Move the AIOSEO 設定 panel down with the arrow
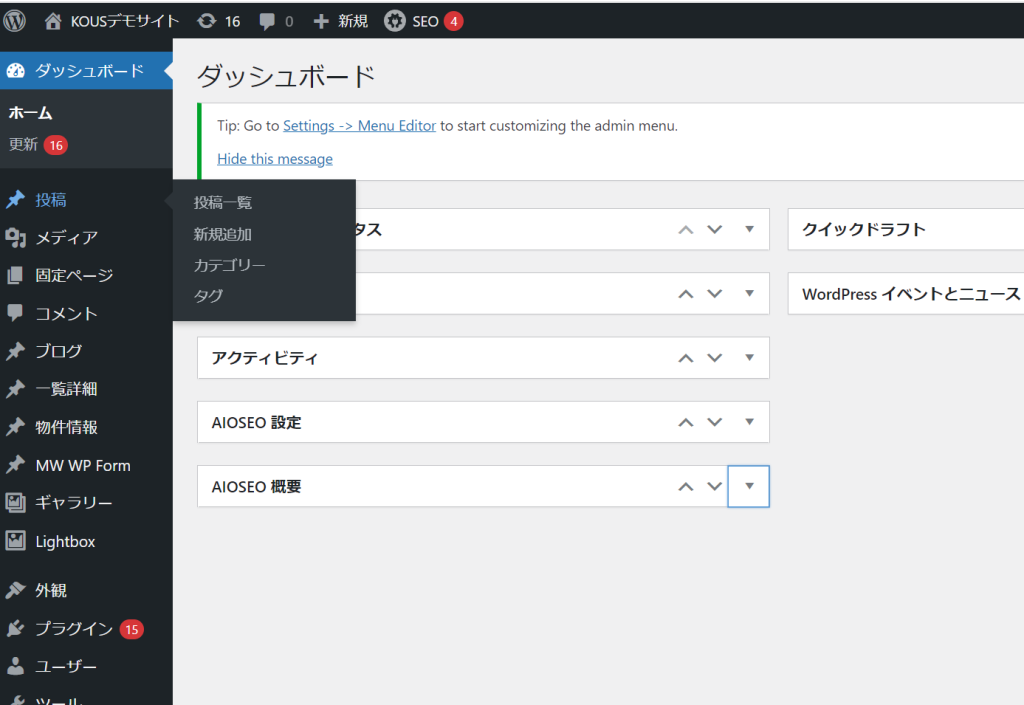 pos(714,422)
